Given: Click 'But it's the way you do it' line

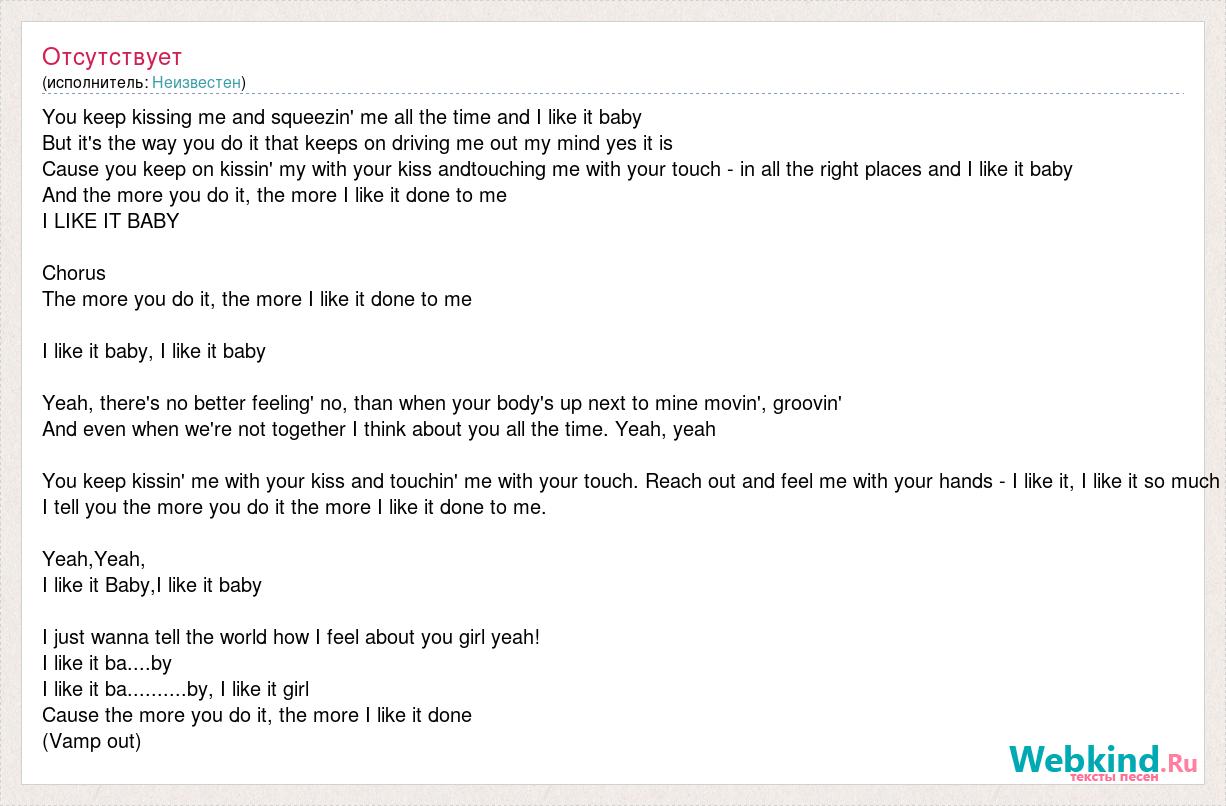Looking at the screenshot, I should tap(358, 143).
